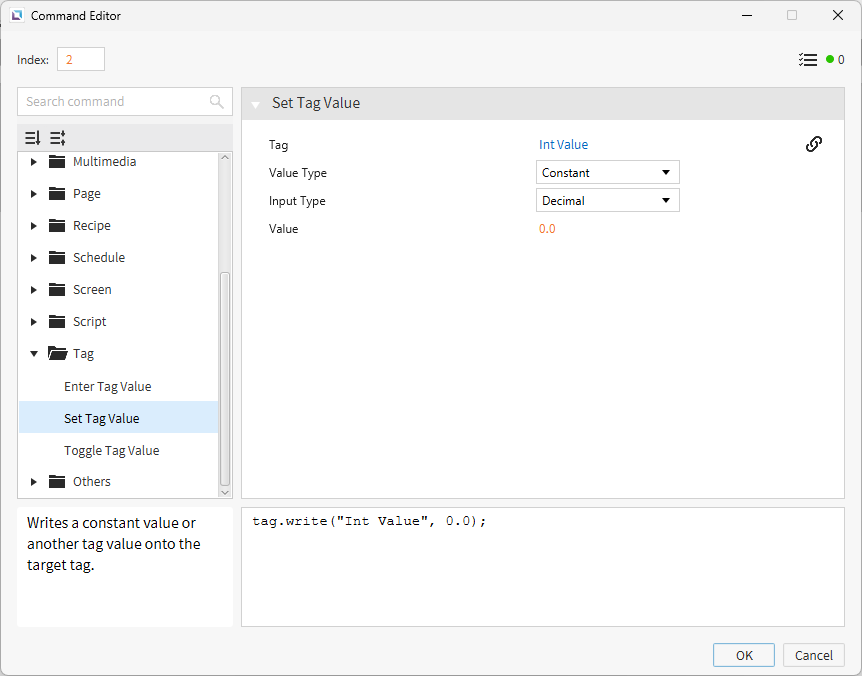This screenshot has width=862, height=676.
Task: Open the Value Type dropdown
Action: pos(607,173)
